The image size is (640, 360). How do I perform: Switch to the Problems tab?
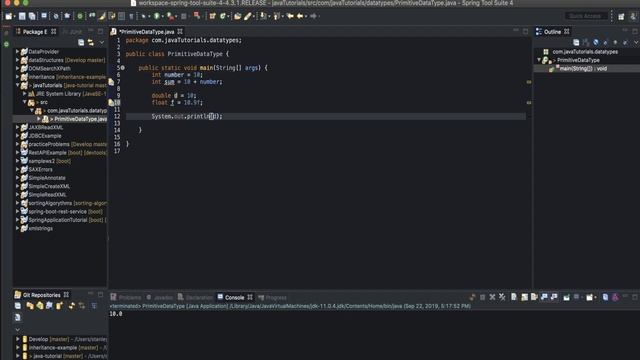(126, 298)
